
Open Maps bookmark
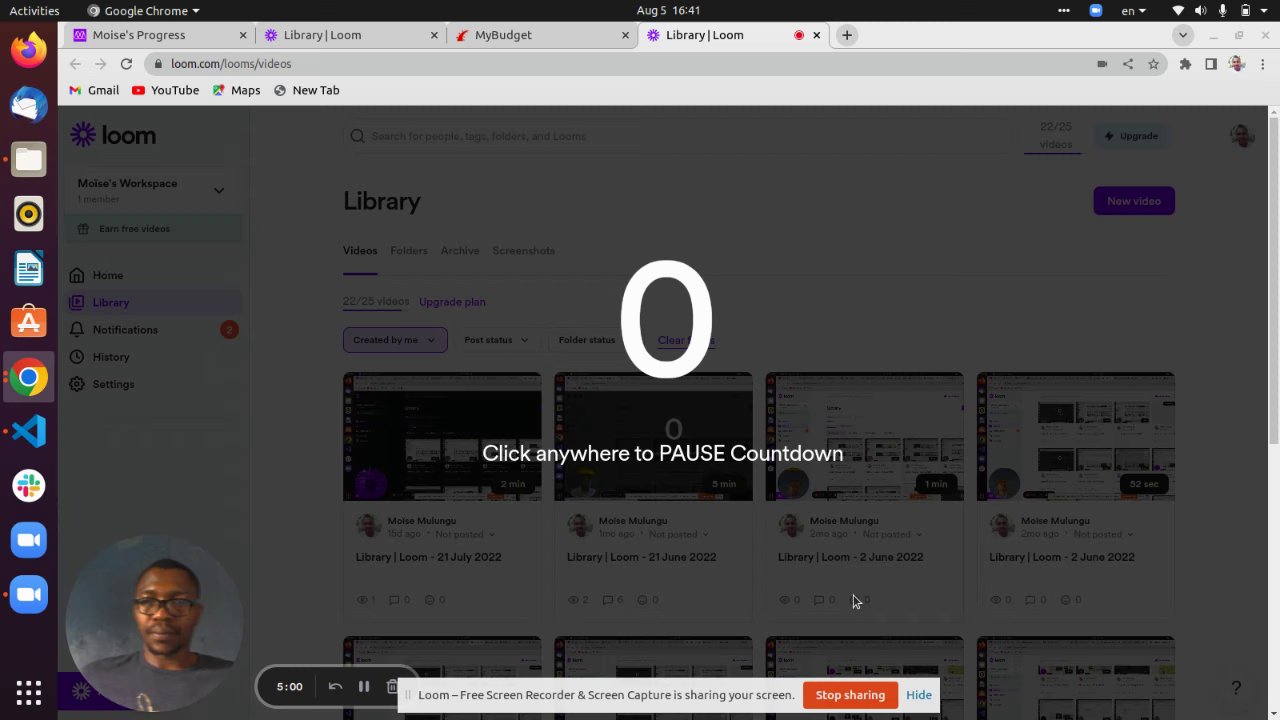236,90
